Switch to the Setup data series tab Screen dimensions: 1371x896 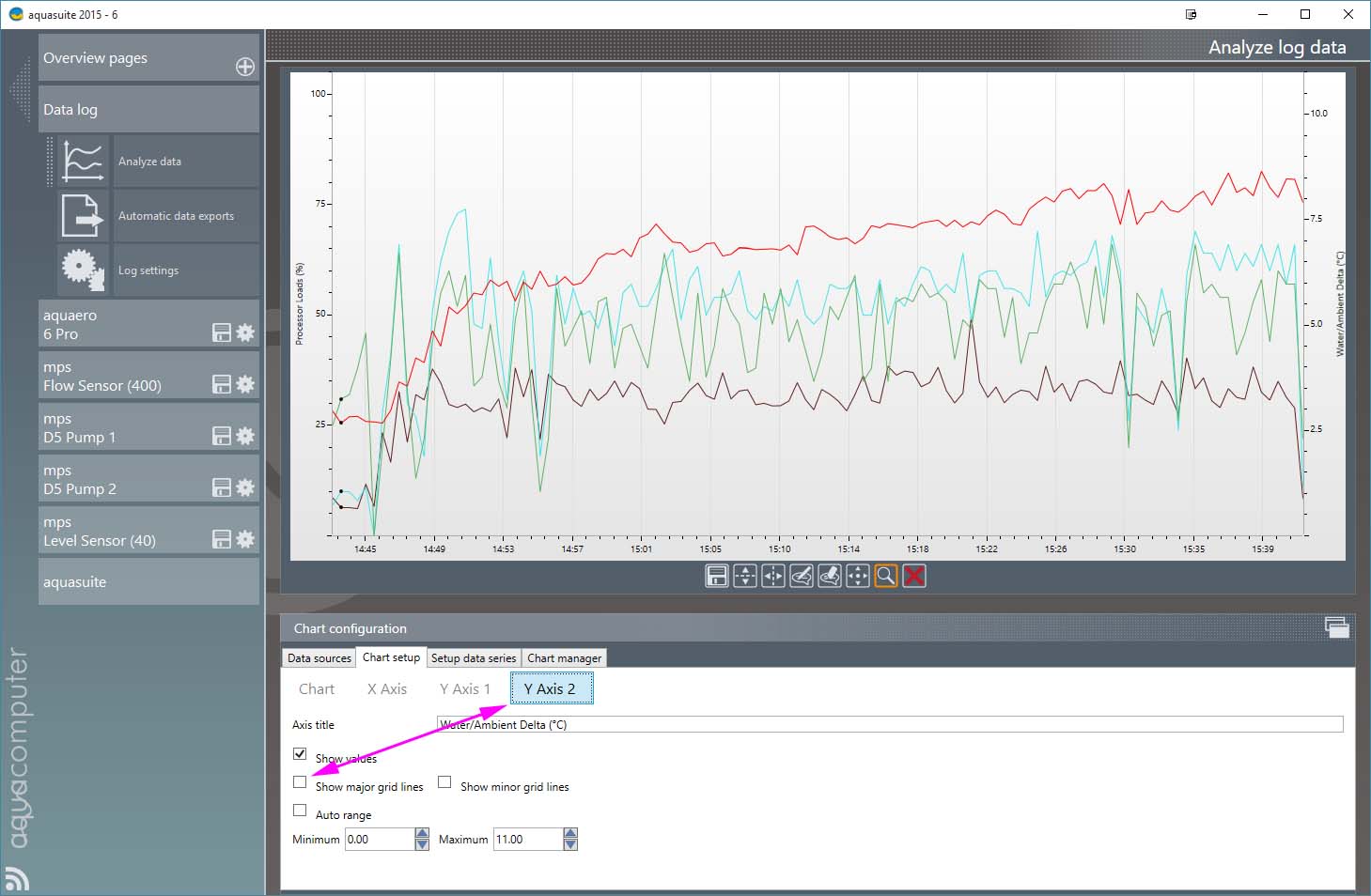pyautogui.click(x=474, y=658)
